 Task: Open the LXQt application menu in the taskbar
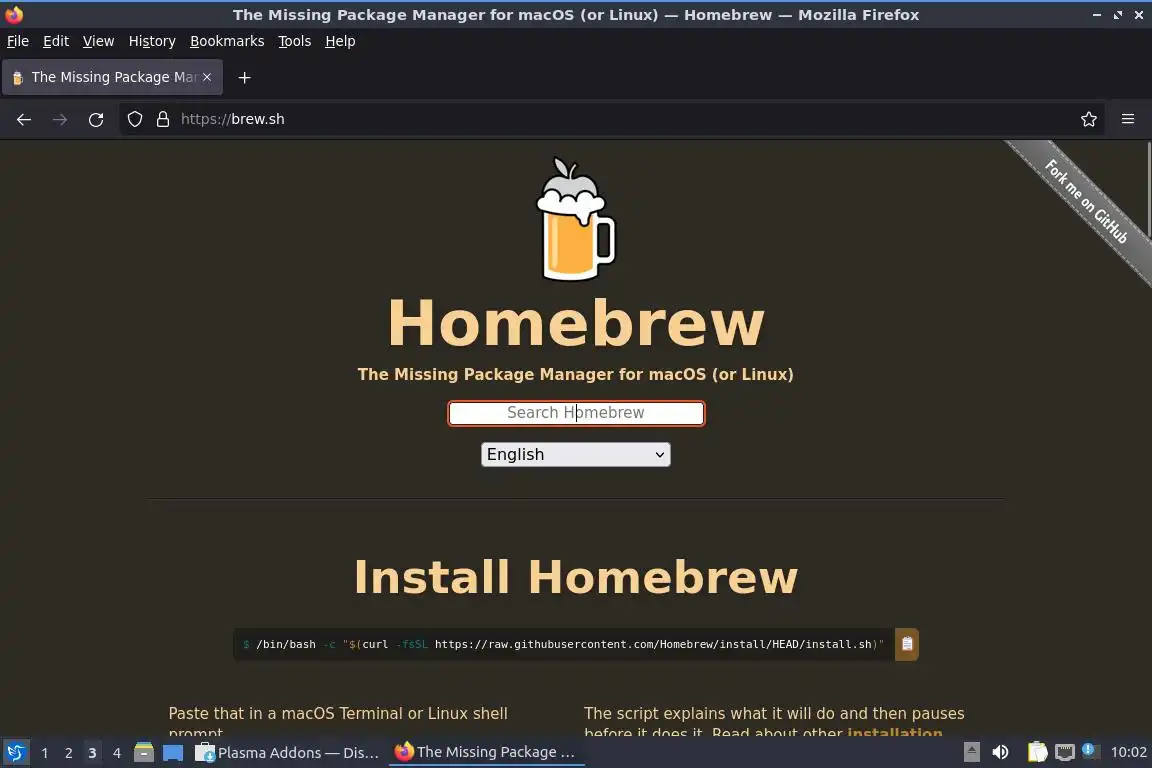[15, 752]
